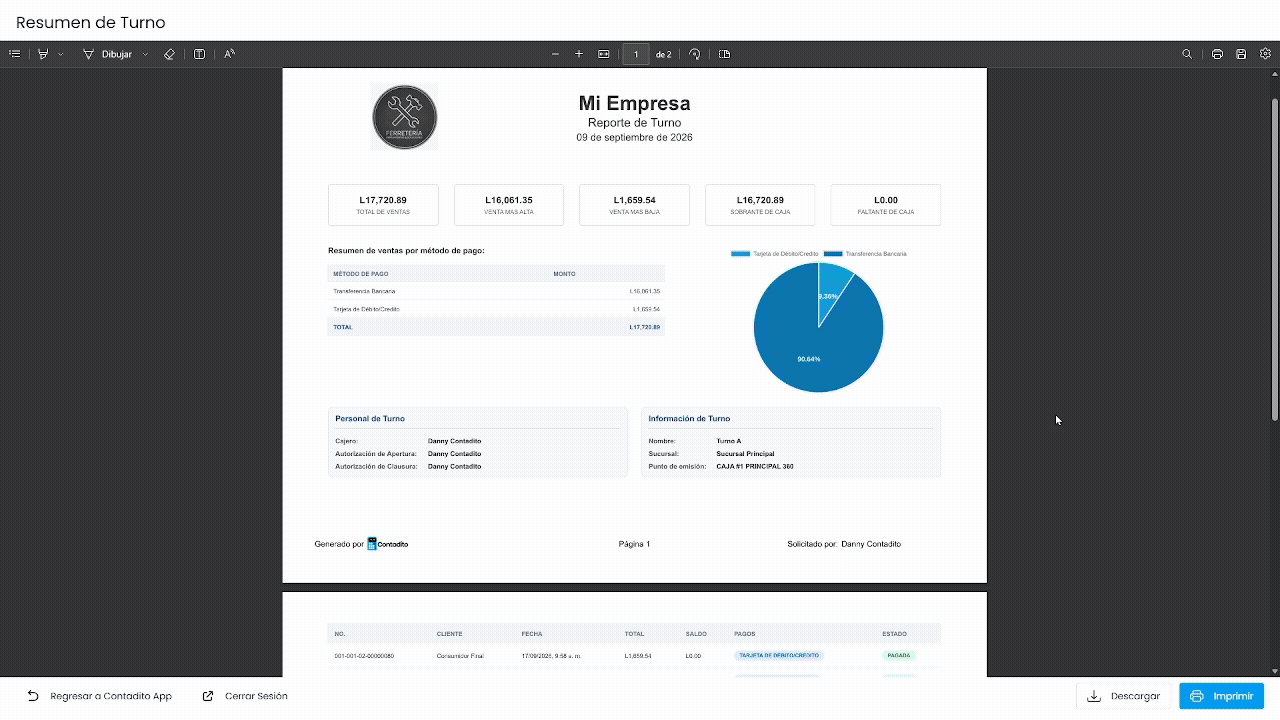Screen dimensions: 1280x720
Task: Click the Tarjeta de Débito/Crédito legend swatch
Action: [740, 254]
